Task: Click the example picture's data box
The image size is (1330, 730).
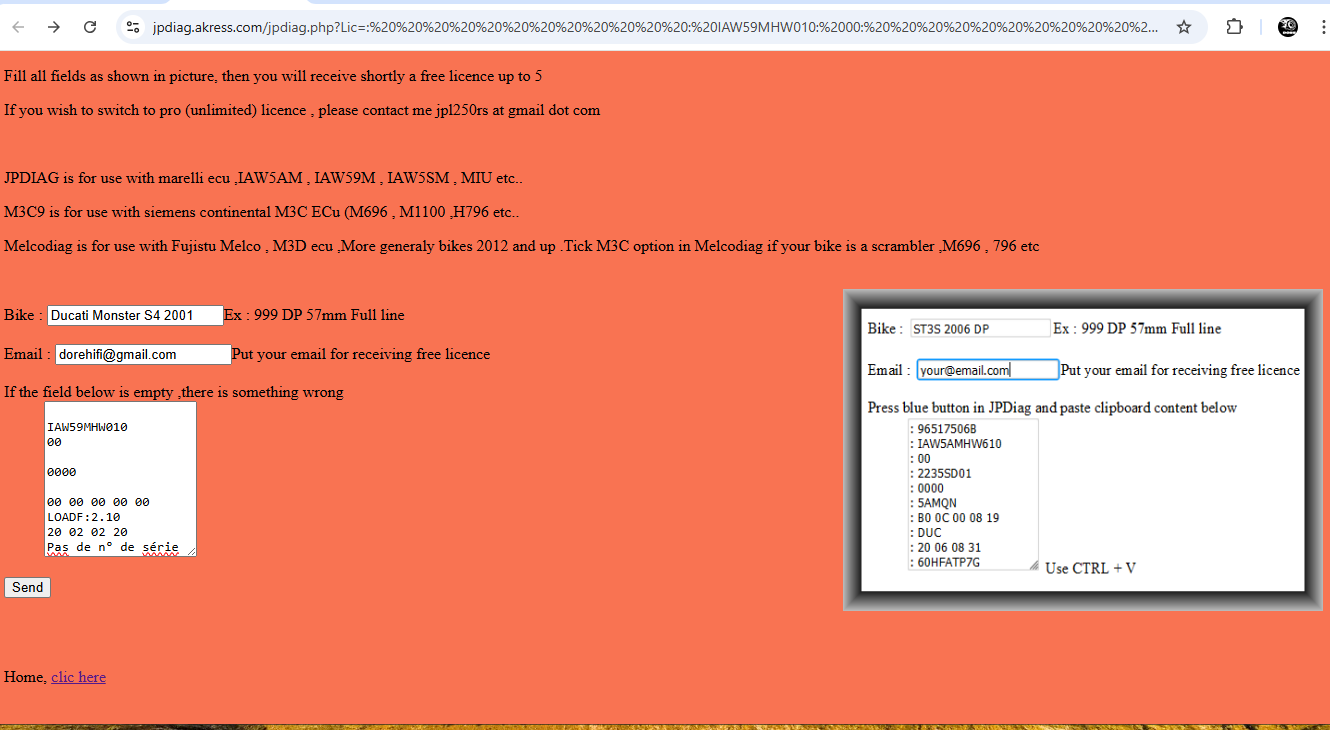Action: point(973,494)
